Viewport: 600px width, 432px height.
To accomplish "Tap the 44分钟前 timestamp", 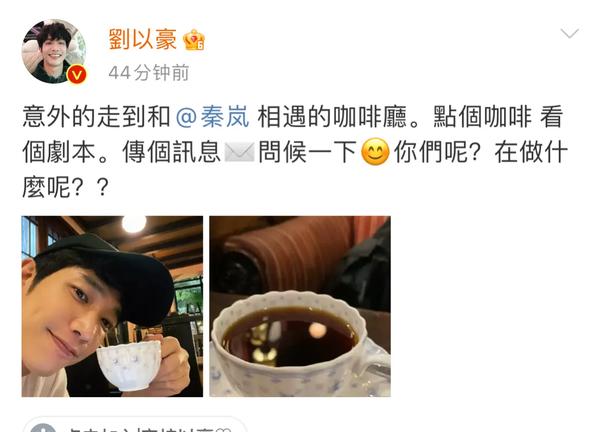I will pos(149,73).
